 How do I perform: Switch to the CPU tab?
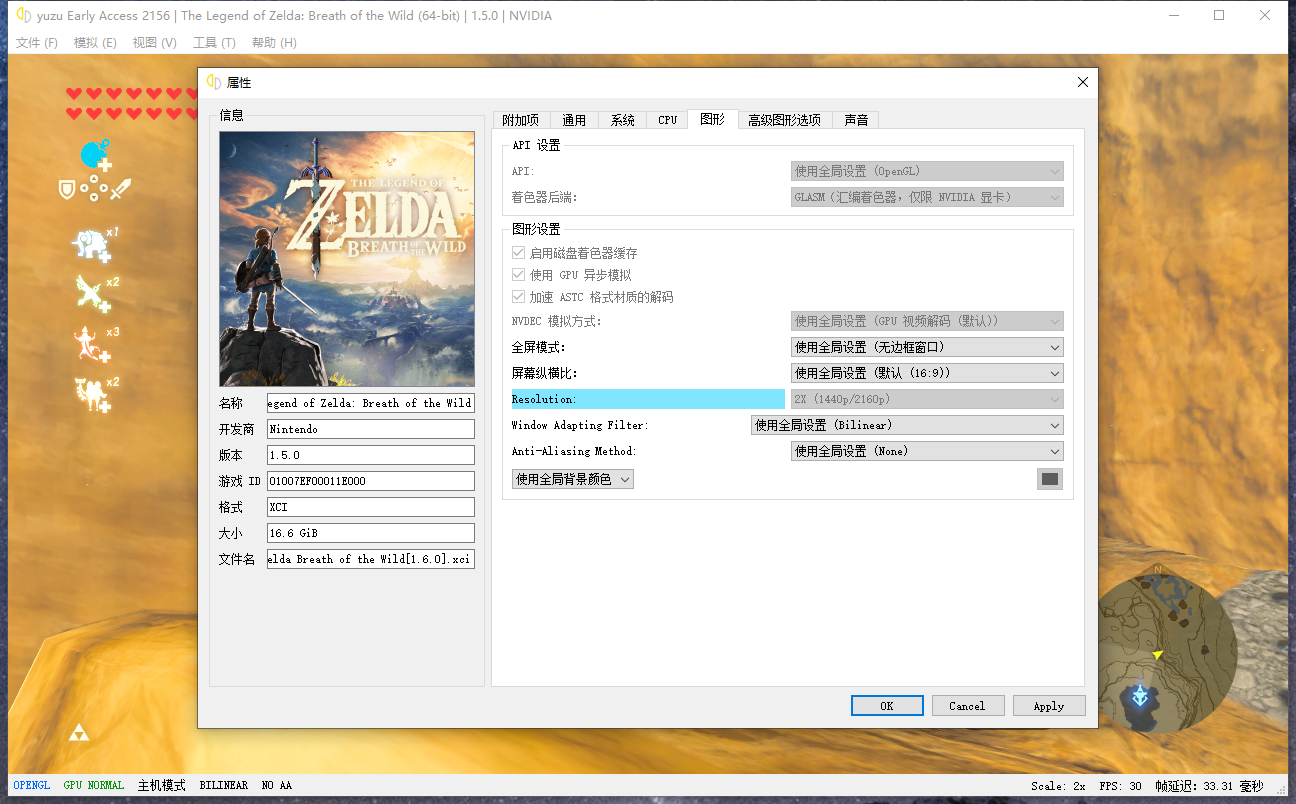click(x=668, y=120)
